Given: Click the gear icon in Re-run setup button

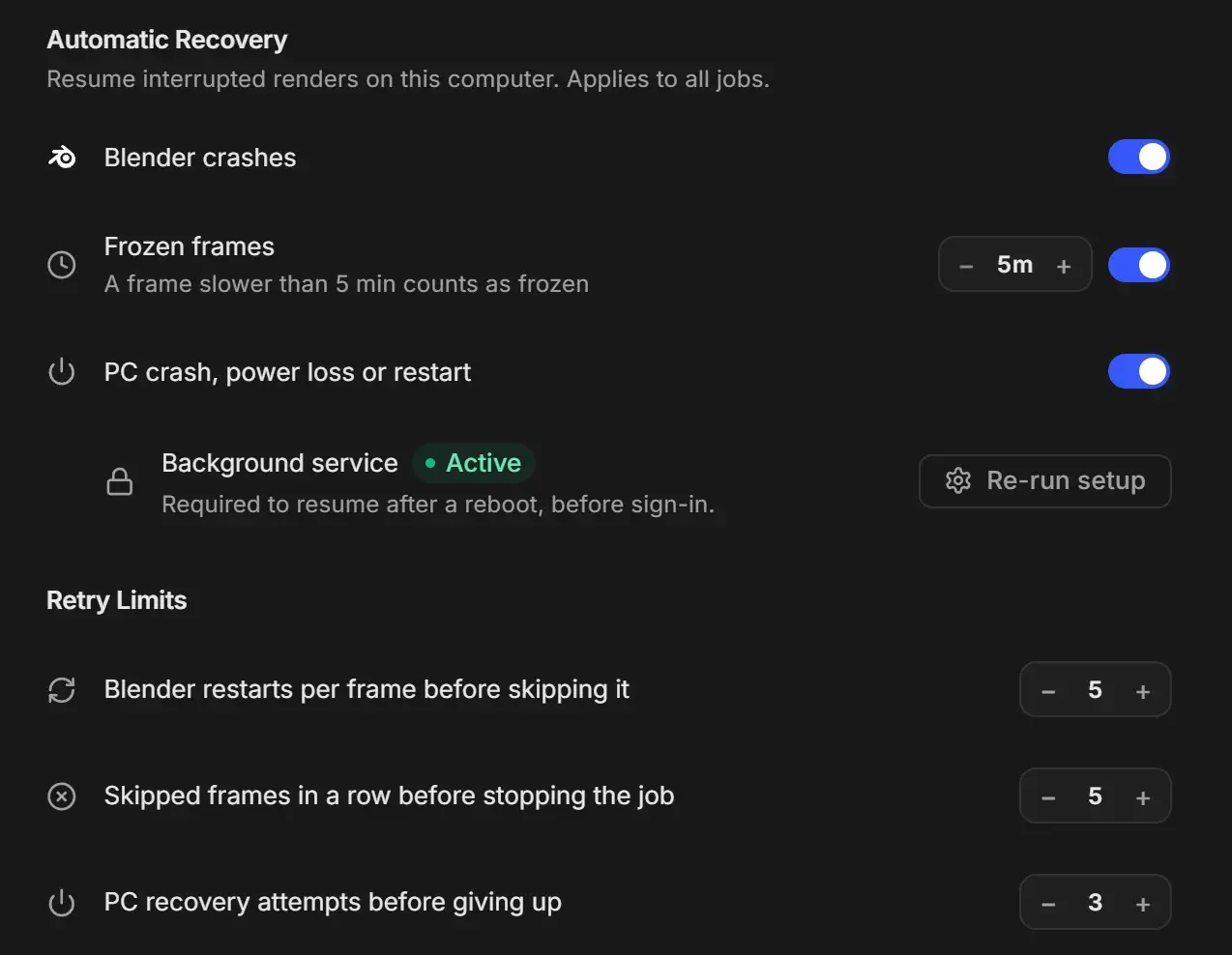Looking at the screenshot, I should (x=958, y=480).
